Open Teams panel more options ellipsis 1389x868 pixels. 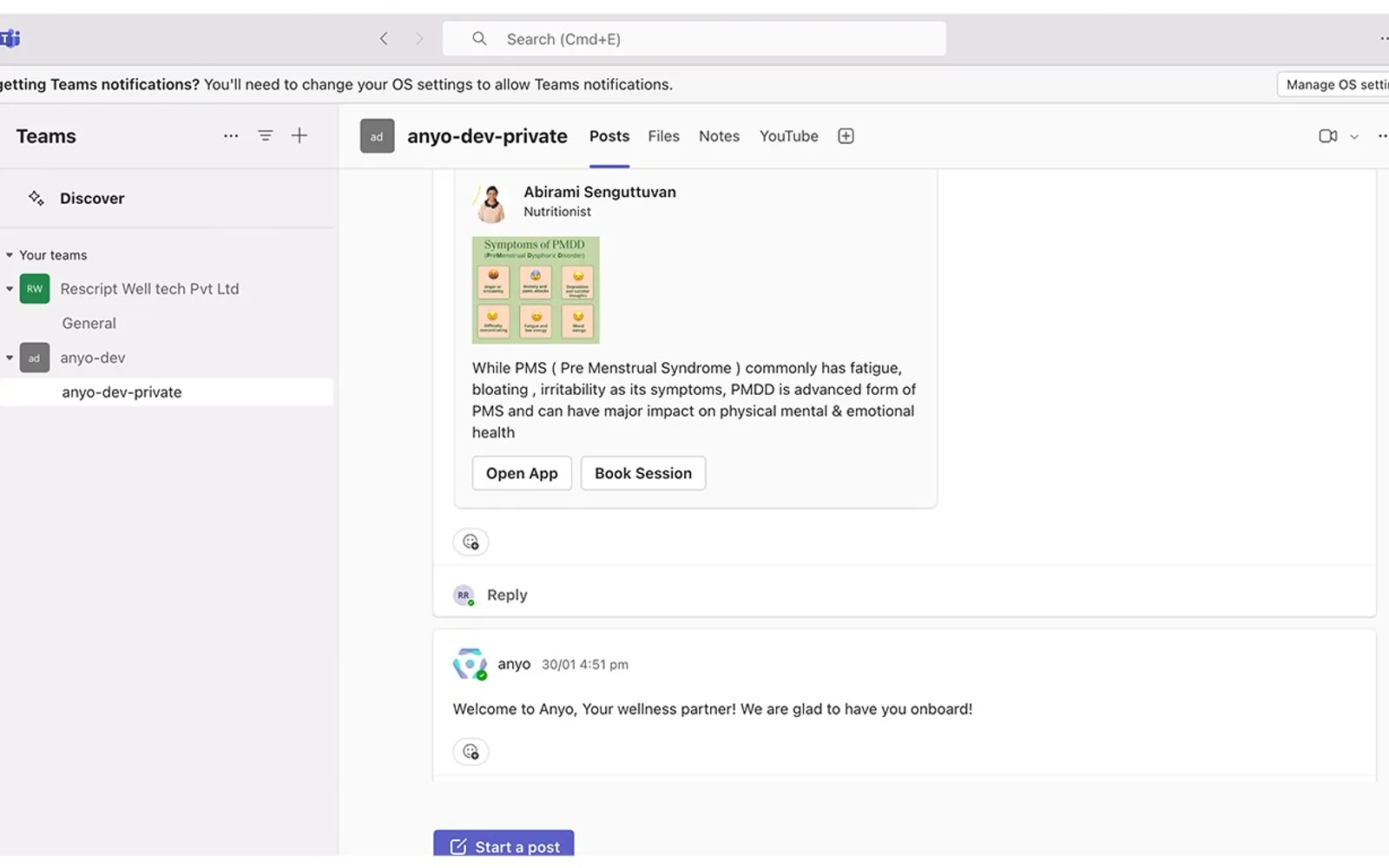(x=231, y=136)
